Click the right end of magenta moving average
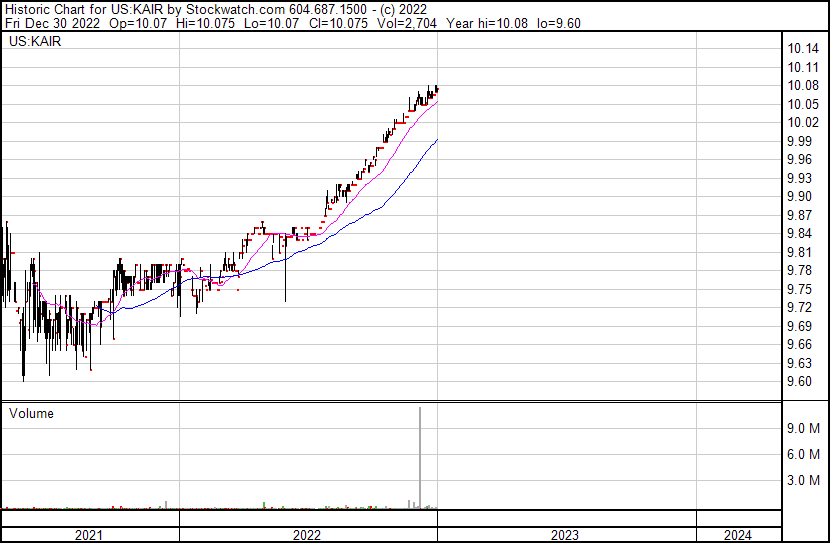830x543 pixels. [x=437, y=102]
